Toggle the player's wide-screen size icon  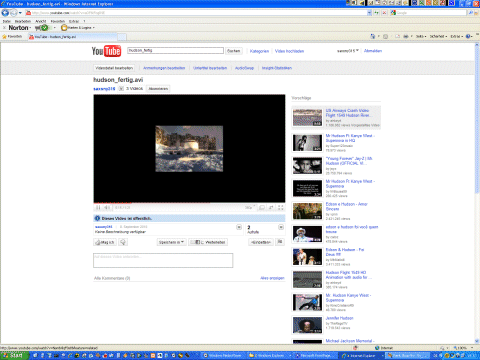(x=262, y=207)
